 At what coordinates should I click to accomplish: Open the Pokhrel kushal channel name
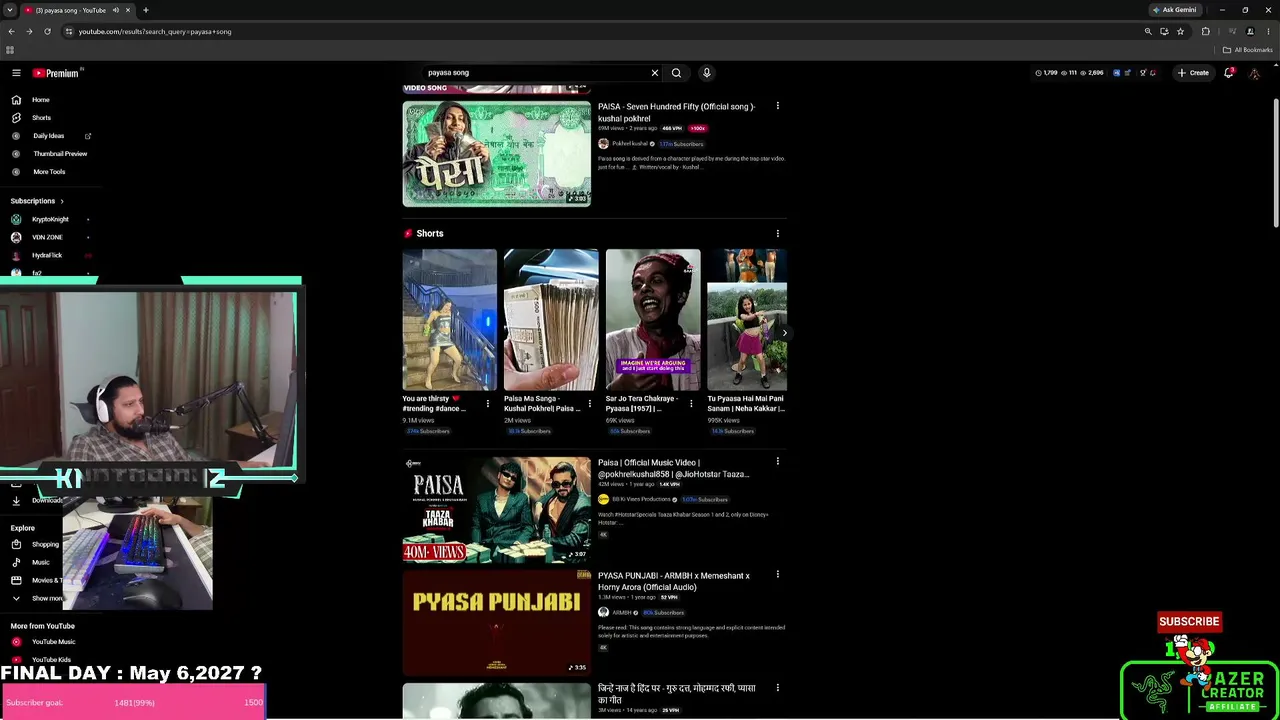pos(630,144)
